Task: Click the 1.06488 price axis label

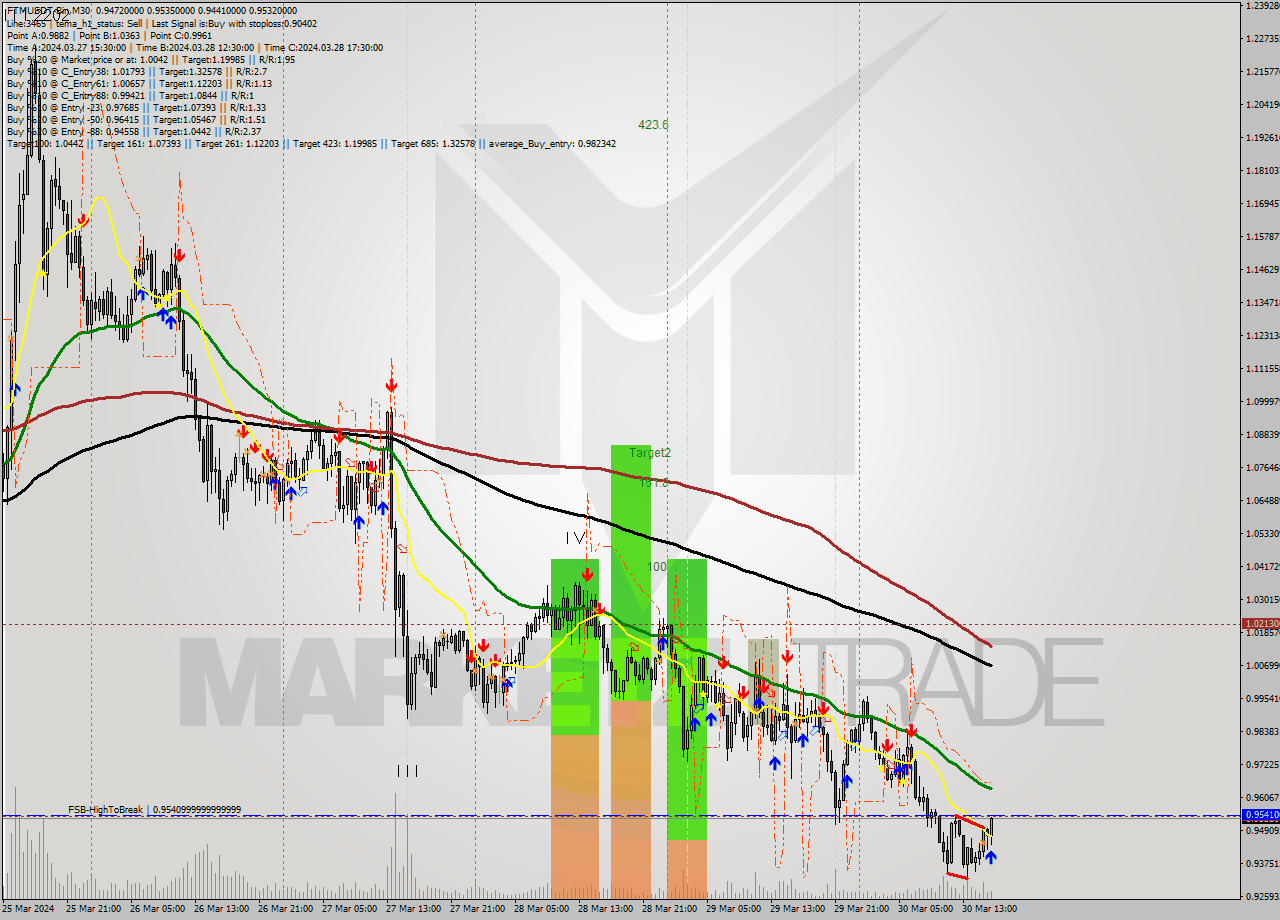Action: click(1262, 501)
